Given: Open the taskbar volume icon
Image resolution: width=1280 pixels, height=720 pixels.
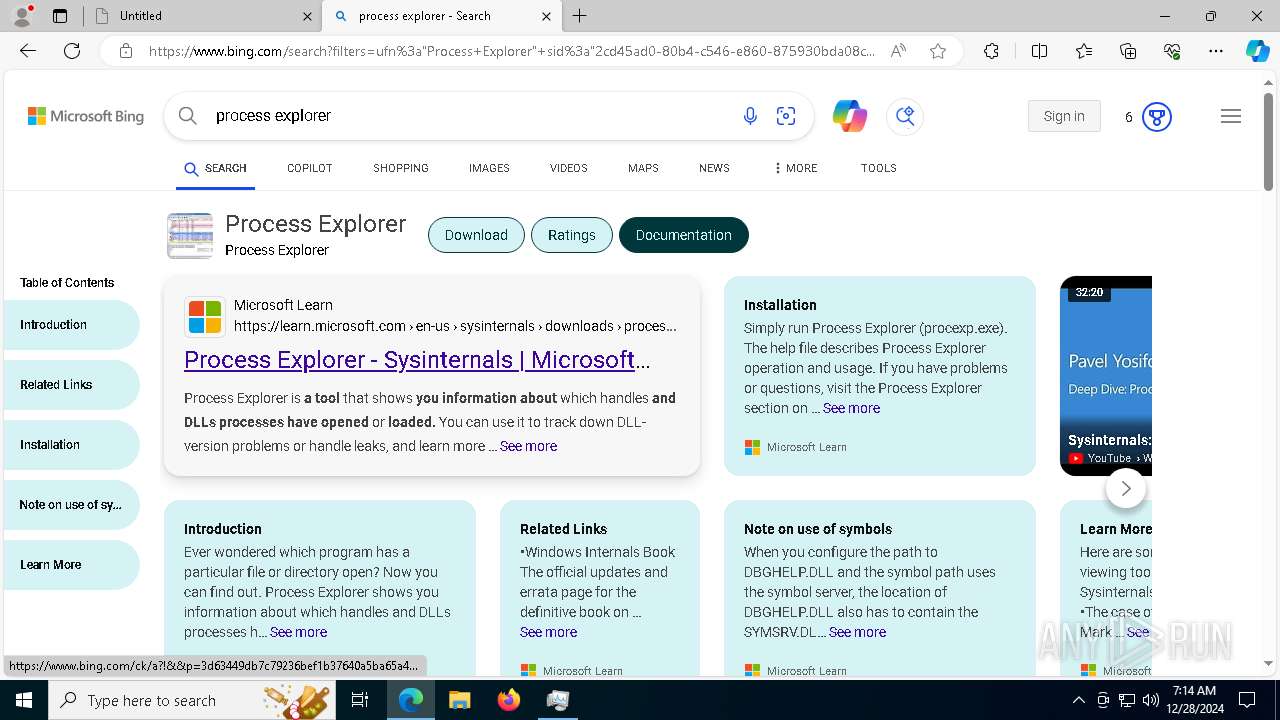Looking at the screenshot, I should 1151,700.
